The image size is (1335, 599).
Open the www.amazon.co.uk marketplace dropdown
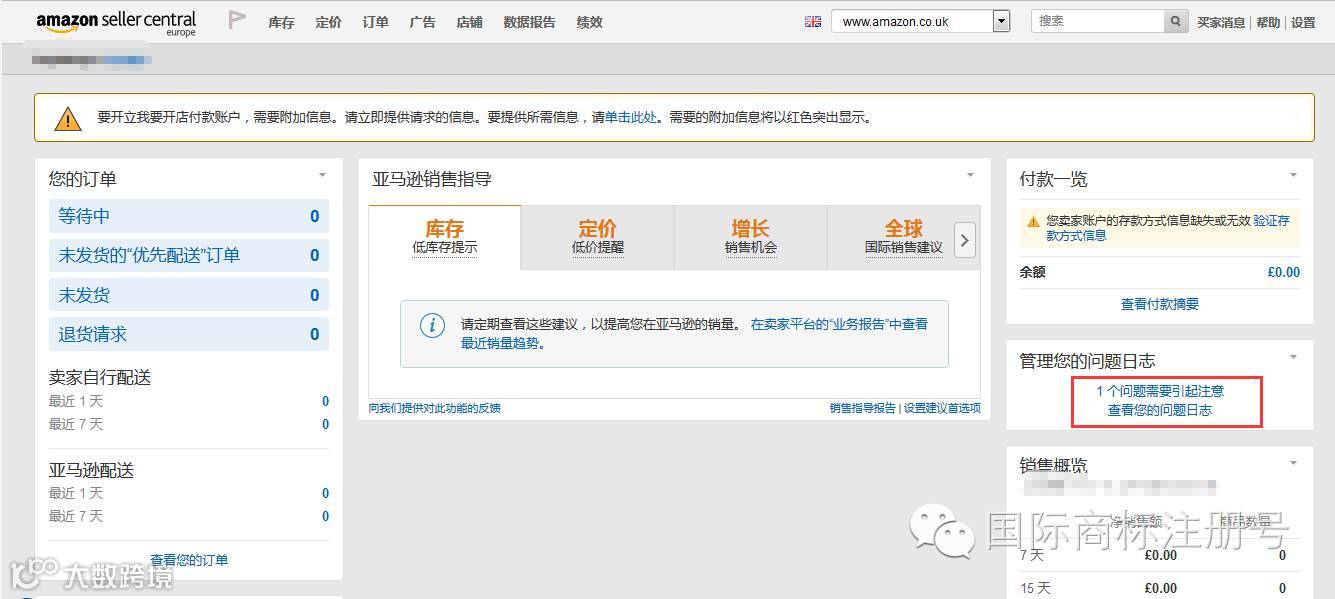point(920,21)
